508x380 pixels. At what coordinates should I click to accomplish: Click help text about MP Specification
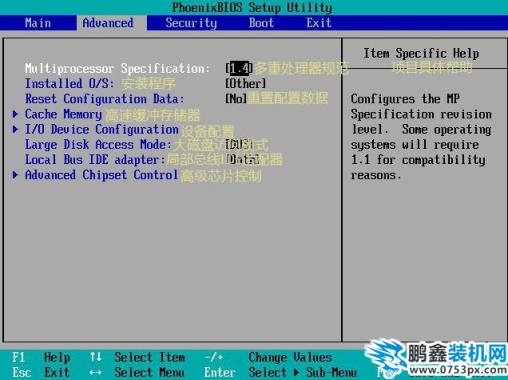(421, 137)
